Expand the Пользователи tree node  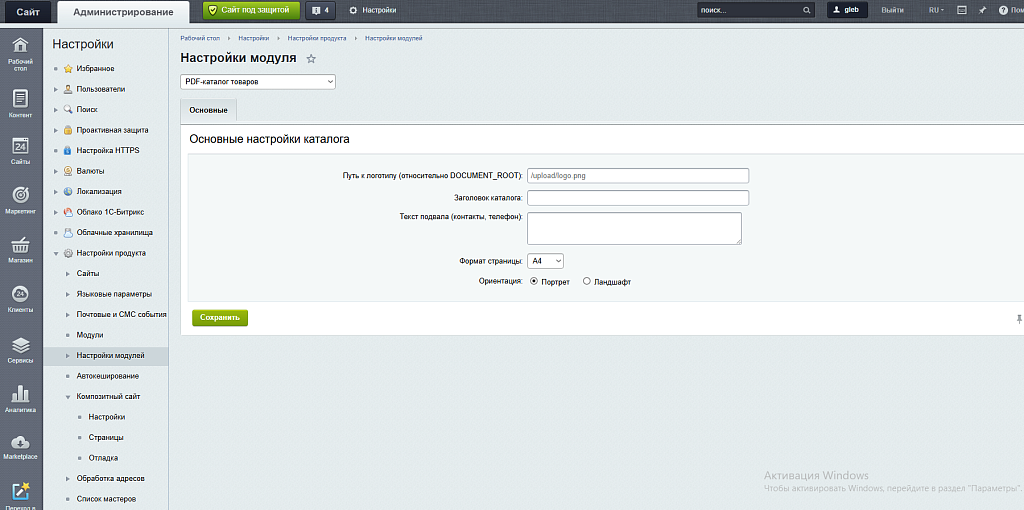56,89
